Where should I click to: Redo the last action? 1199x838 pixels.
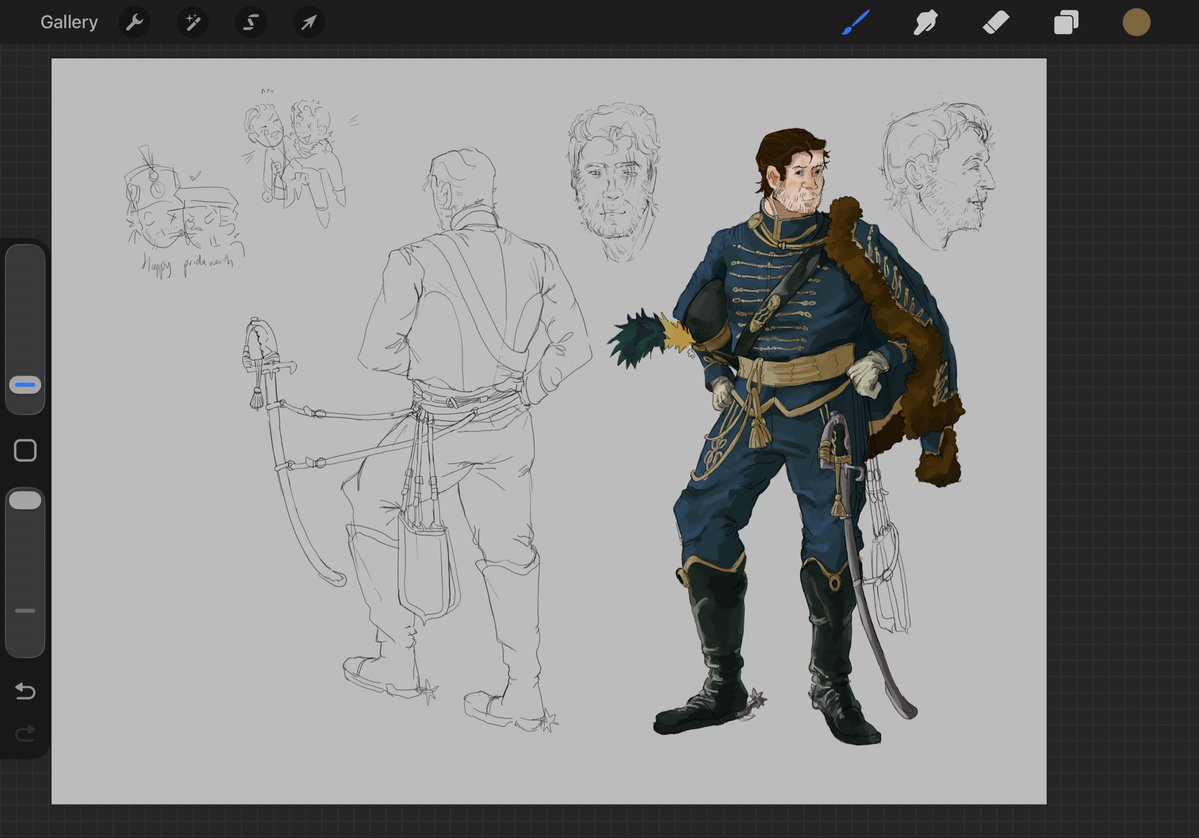point(25,734)
